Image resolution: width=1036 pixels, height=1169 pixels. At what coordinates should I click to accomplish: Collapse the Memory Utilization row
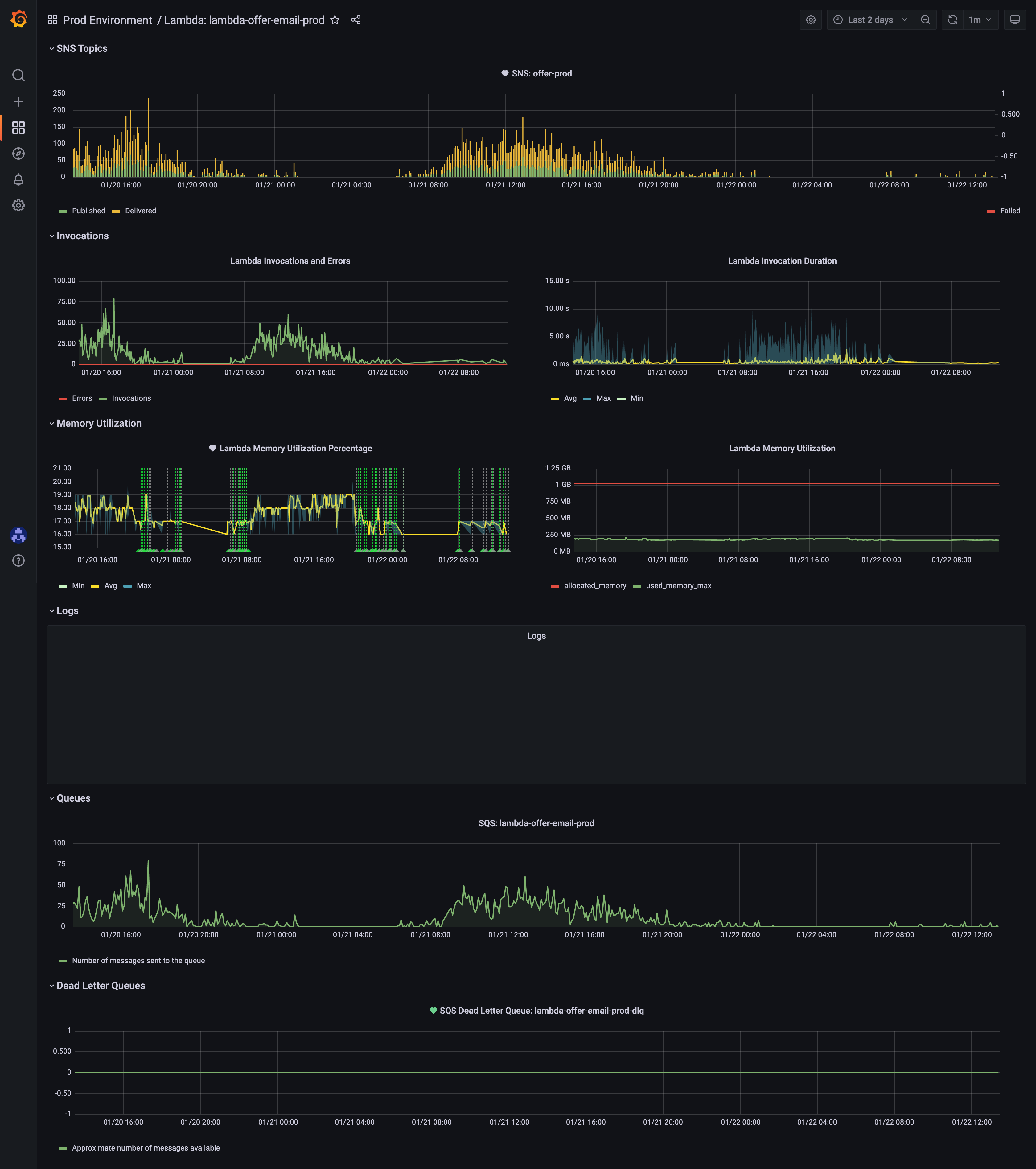[x=98, y=424]
